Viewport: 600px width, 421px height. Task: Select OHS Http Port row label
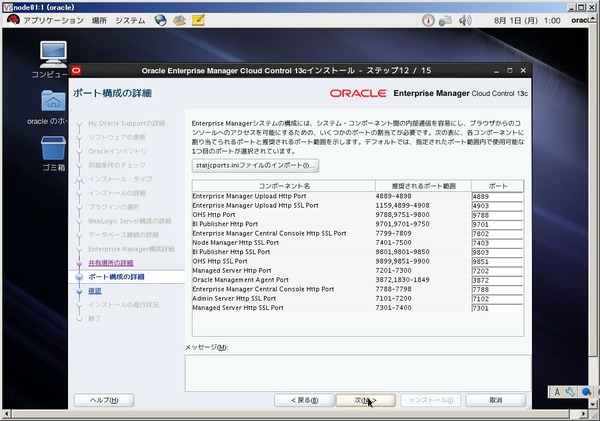[x=214, y=215]
